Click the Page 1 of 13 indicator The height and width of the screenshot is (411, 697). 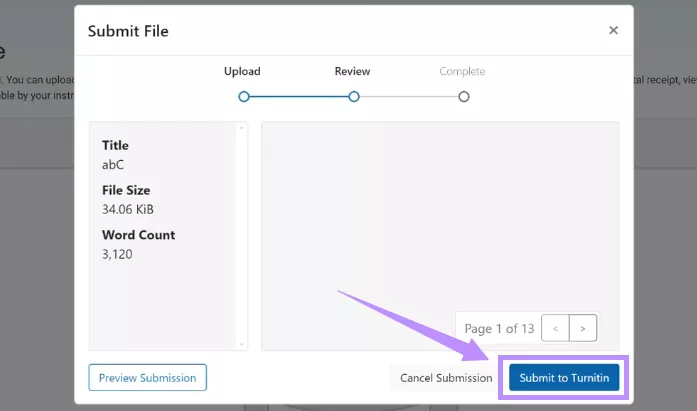[x=499, y=328]
